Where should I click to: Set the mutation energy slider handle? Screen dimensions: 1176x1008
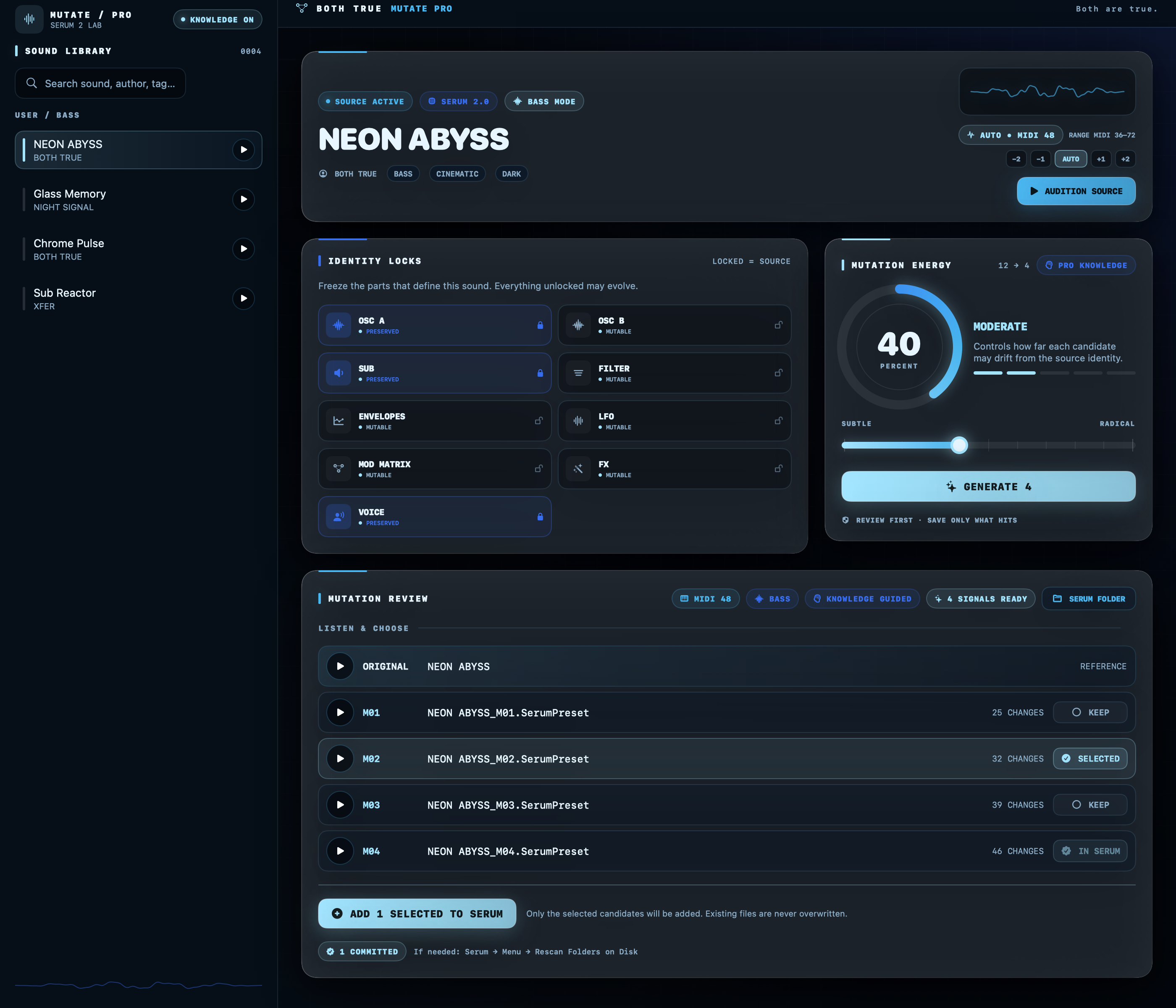pyautogui.click(x=959, y=446)
